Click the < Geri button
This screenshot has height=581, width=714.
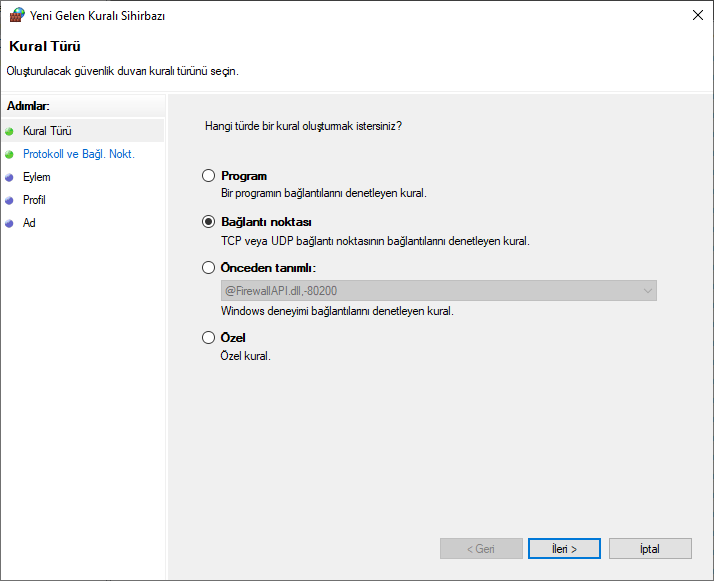[481, 549]
